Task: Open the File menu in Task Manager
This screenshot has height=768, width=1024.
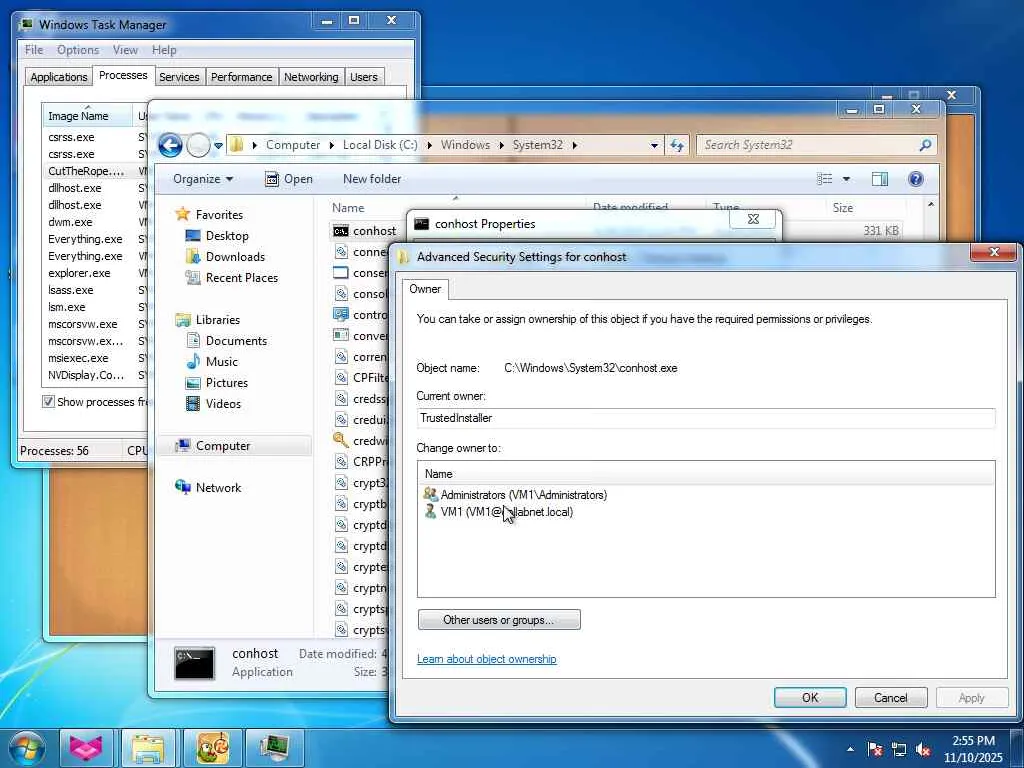Action: coord(34,50)
